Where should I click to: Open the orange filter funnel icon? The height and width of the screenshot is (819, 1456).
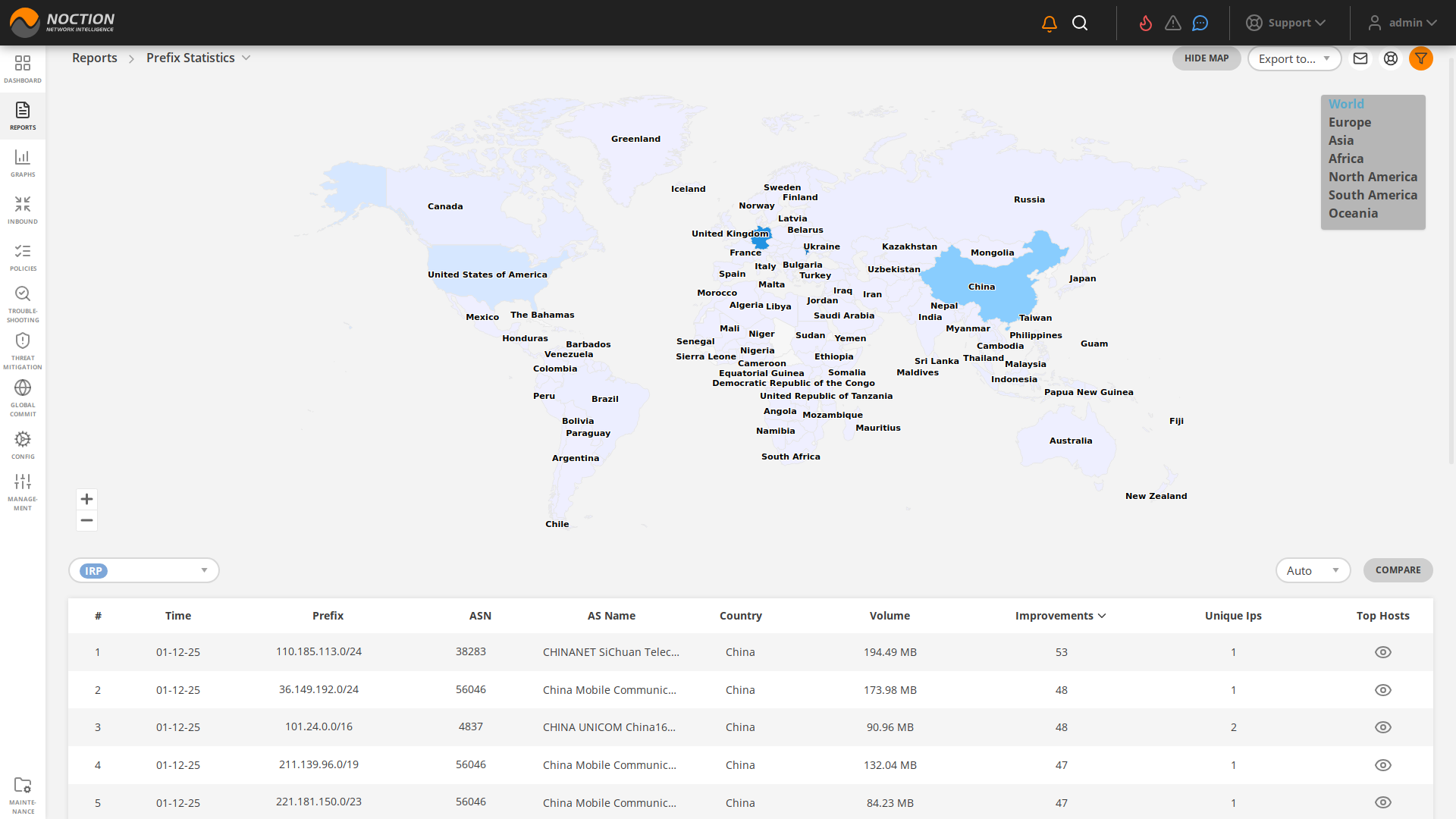[1421, 58]
